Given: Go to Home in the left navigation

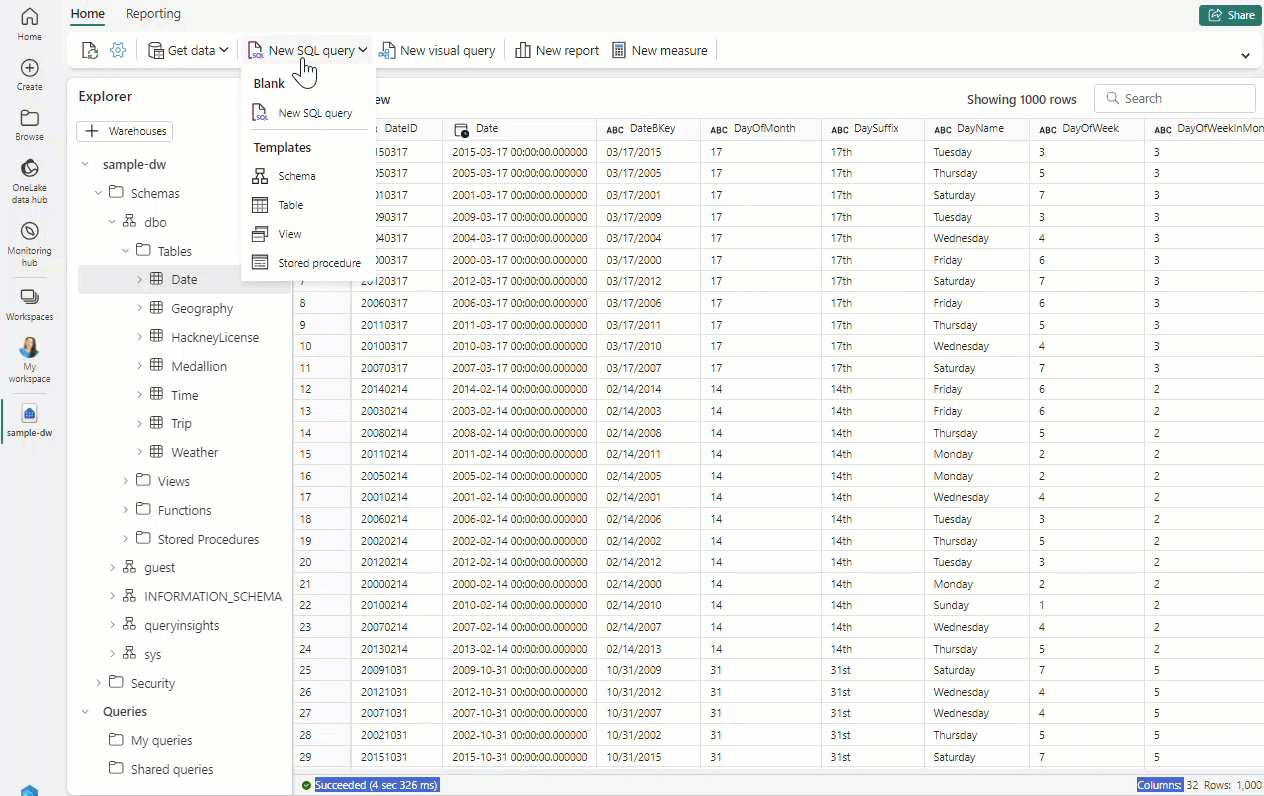Looking at the screenshot, I should pos(29,24).
